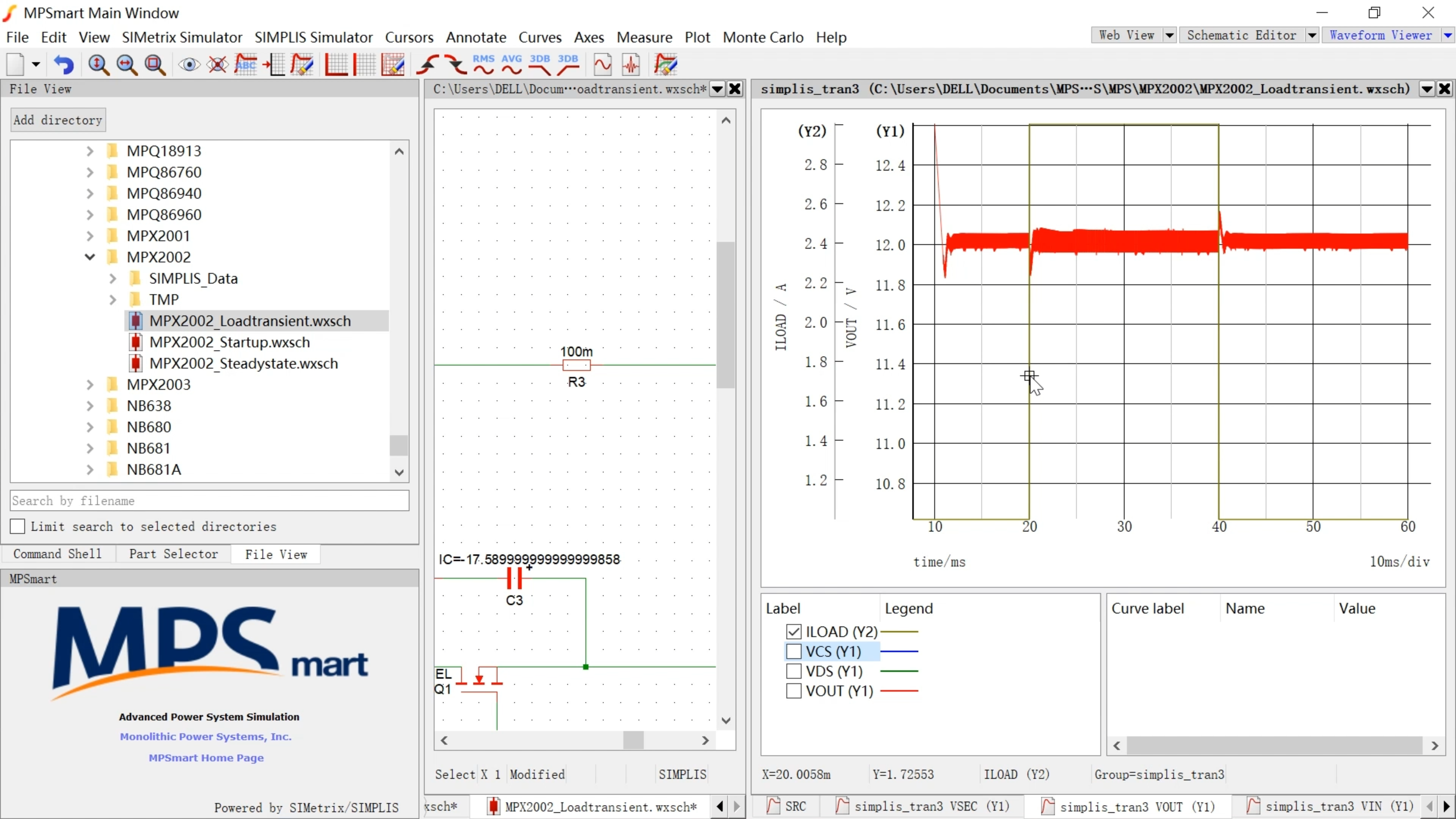Collapse the MPX2002 folder
1456x819 pixels.
point(90,257)
